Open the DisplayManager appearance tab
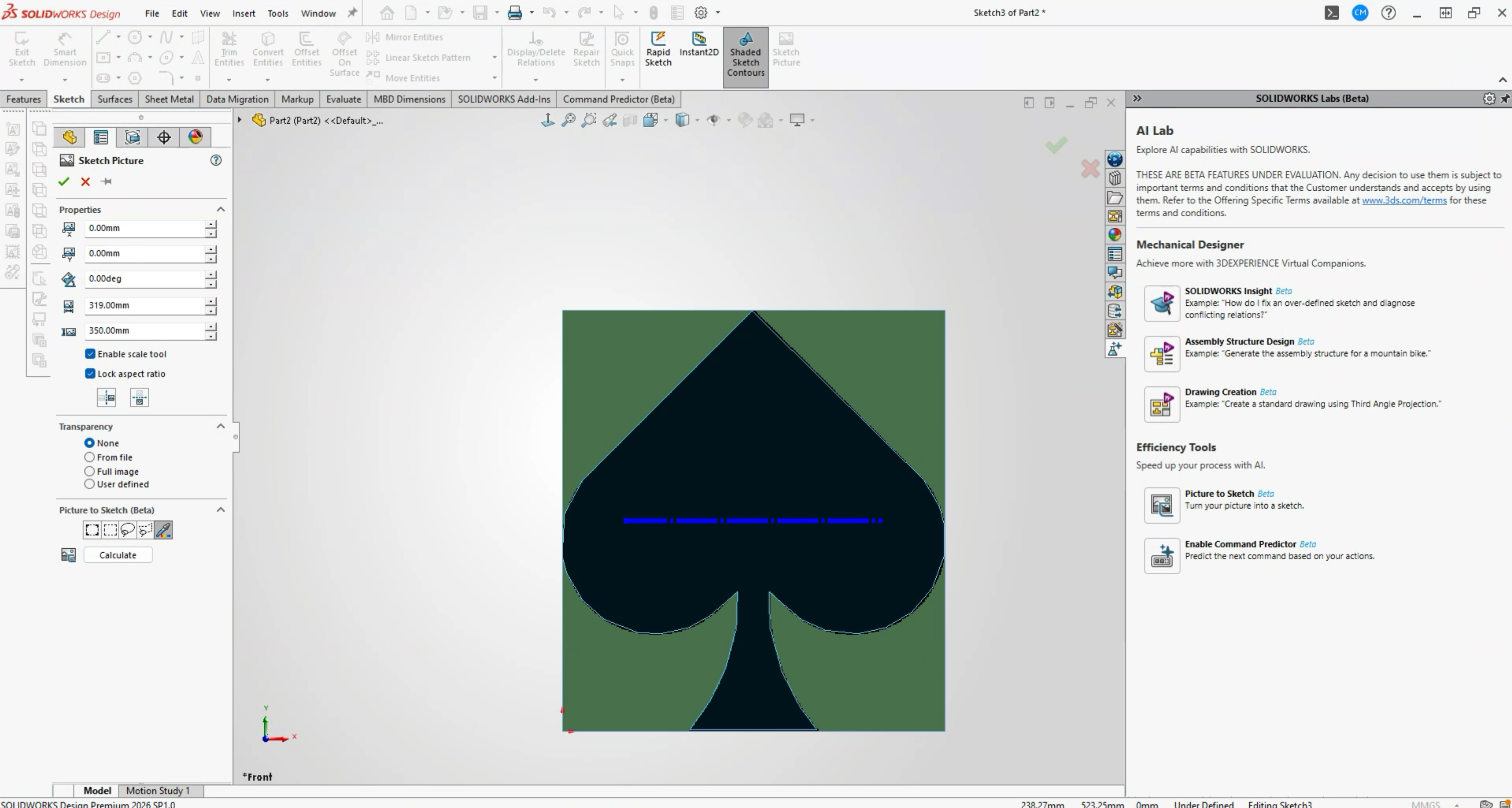Screen dimensions: 1512x808 (x=195, y=137)
